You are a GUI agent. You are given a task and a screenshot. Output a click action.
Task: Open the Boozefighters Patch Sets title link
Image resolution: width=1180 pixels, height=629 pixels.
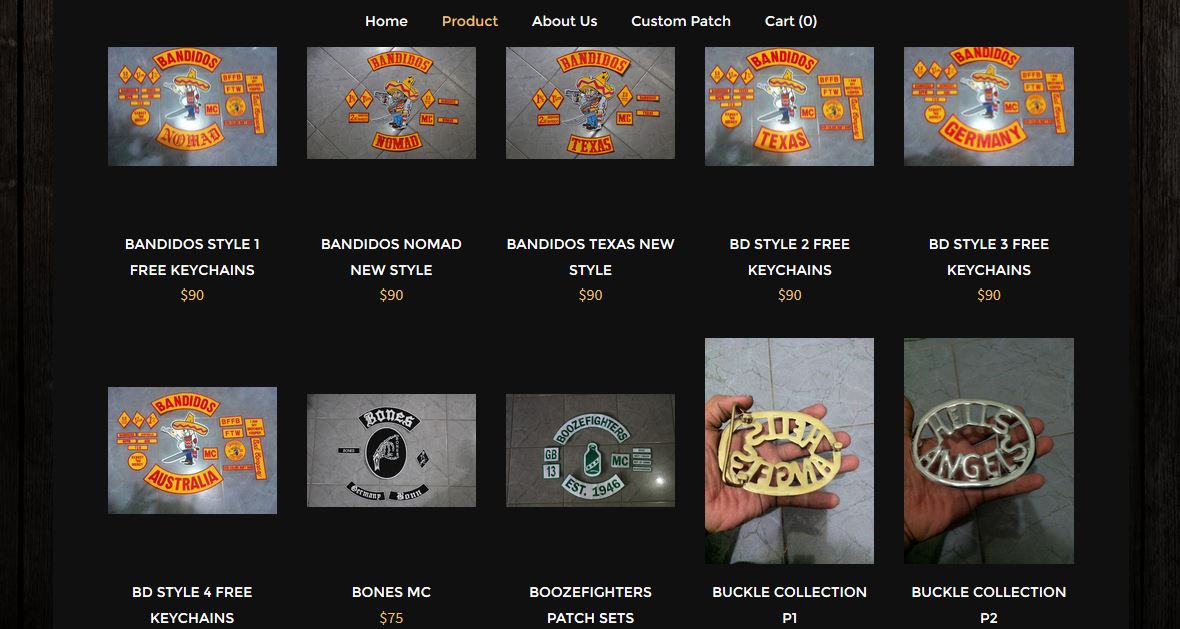point(590,605)
